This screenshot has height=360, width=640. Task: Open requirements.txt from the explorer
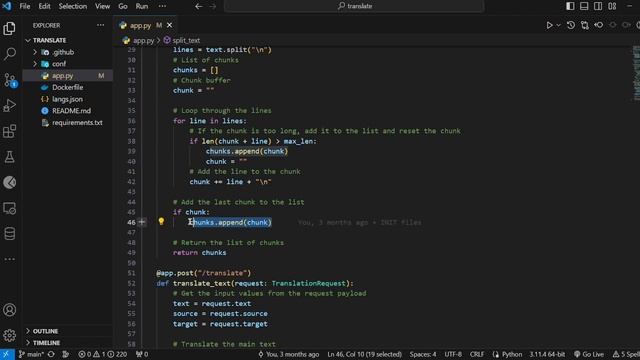67,122
